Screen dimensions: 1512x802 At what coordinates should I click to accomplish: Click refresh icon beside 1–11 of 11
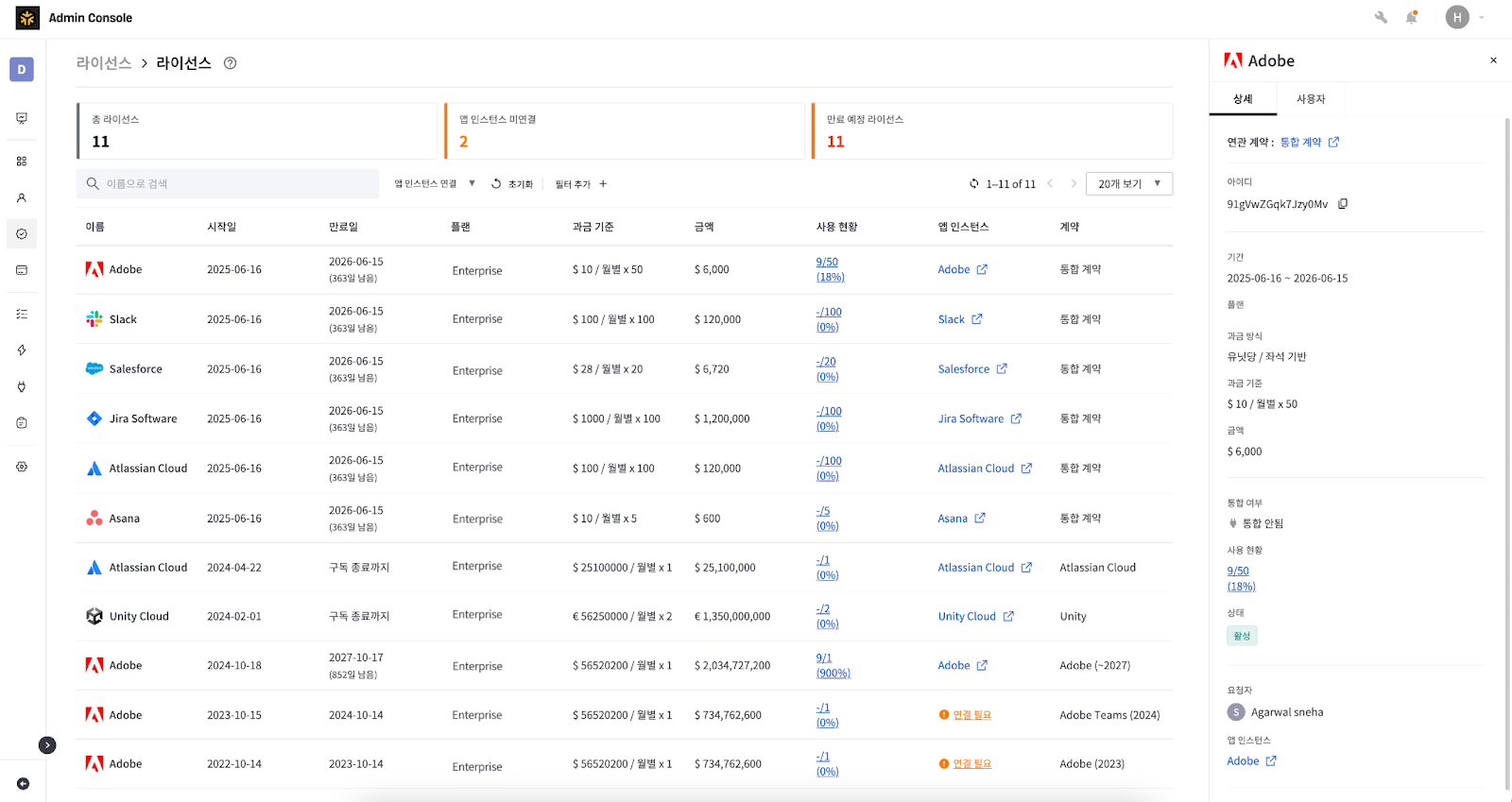pyautogui.click(x=973, y=184)
